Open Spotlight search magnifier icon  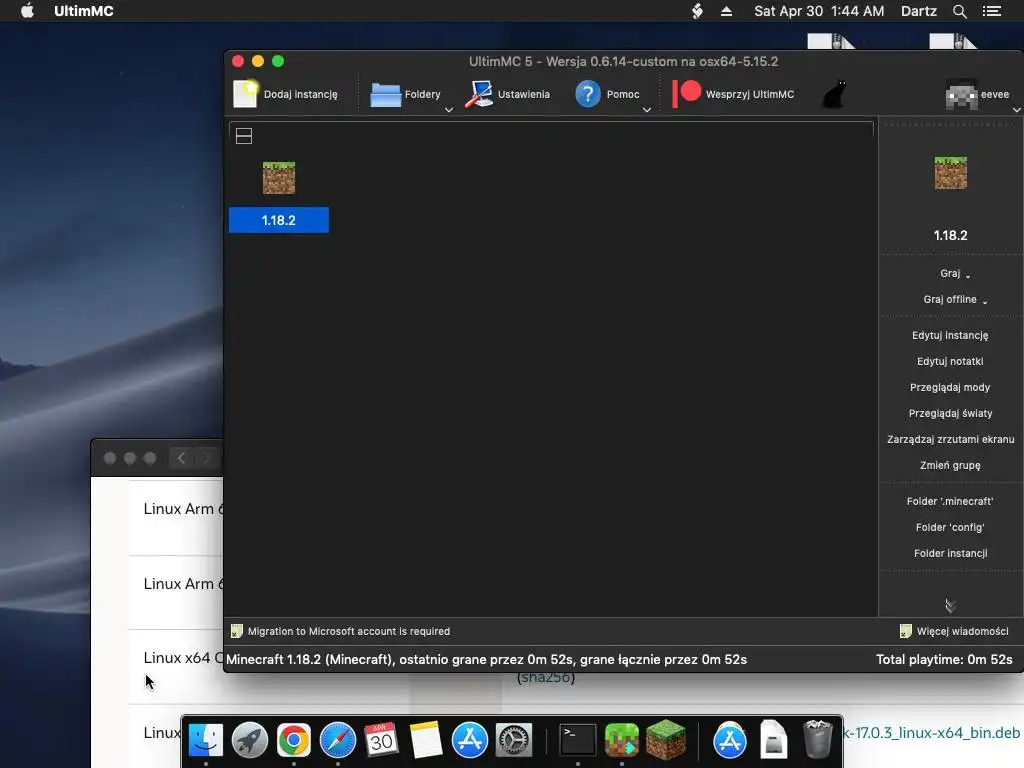coord(959,11)
